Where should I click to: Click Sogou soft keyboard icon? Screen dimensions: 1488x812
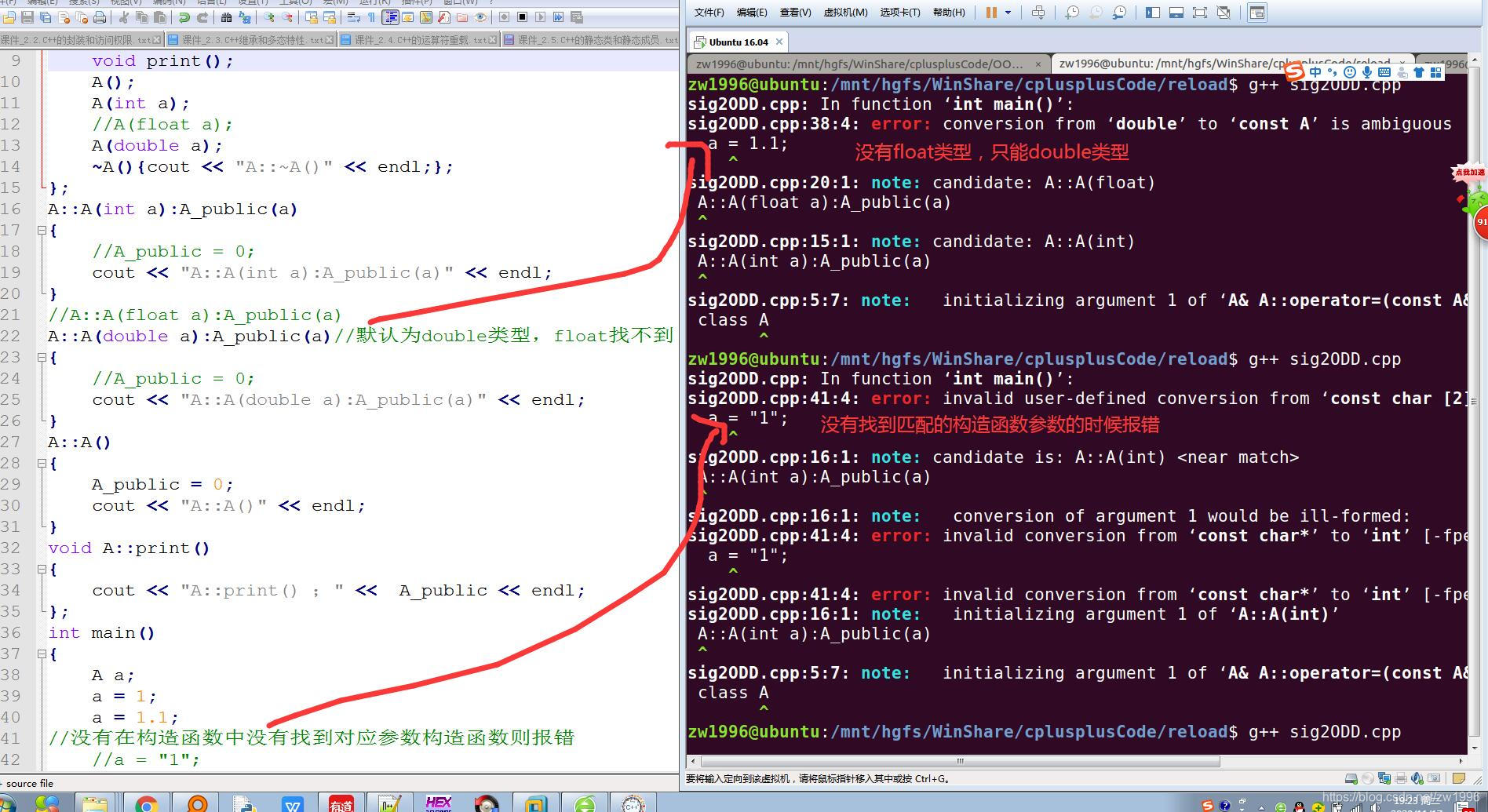[1384, 72]
